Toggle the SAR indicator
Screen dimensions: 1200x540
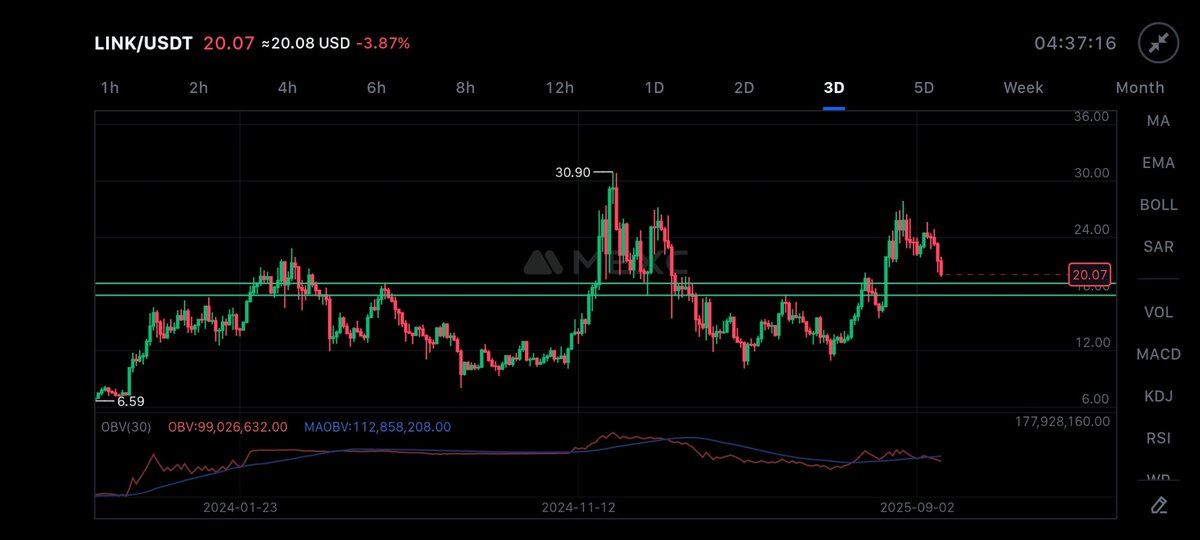(x=1159, y=247)
